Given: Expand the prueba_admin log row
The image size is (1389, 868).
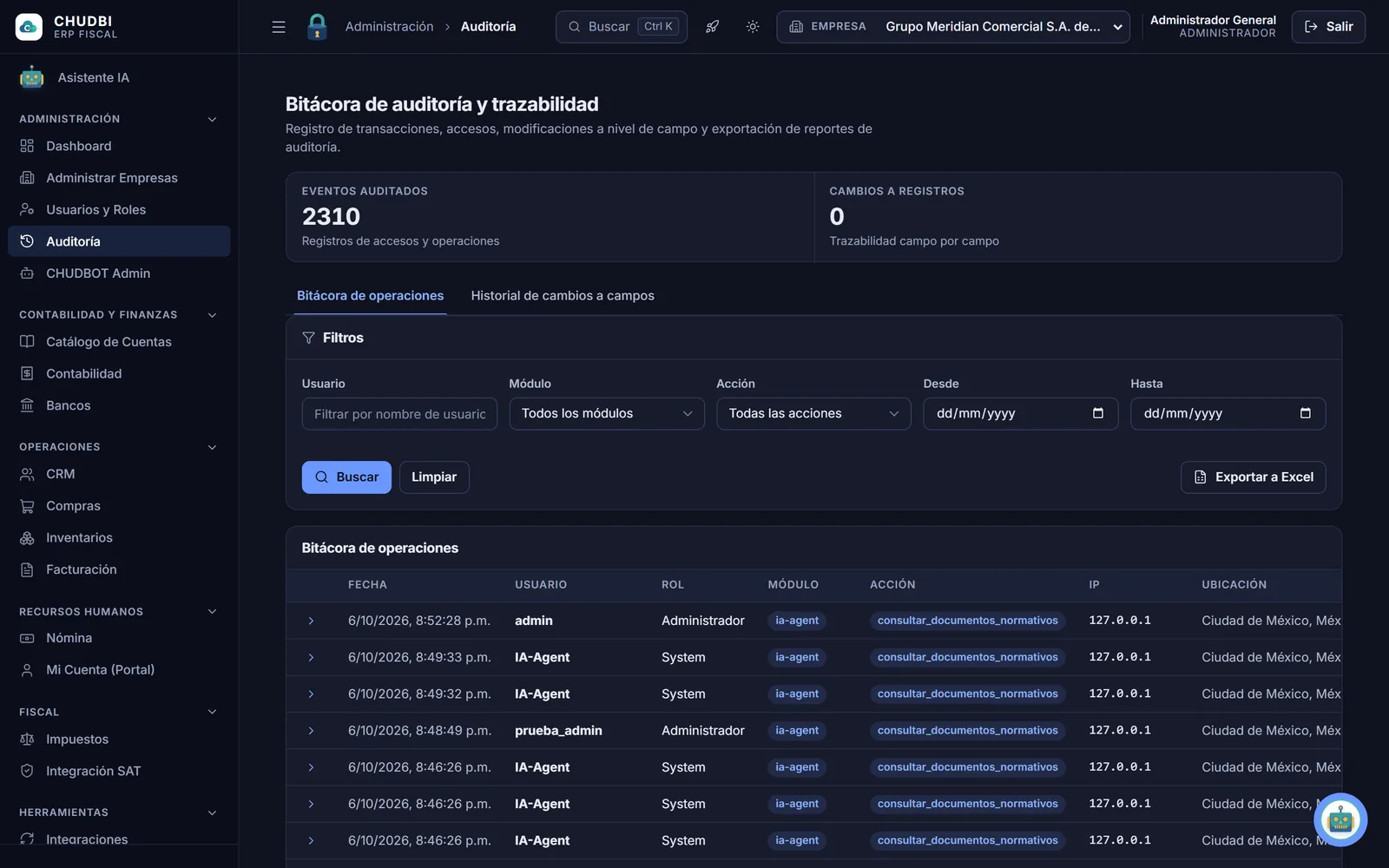Looking at the screenshot, I should 311,731.
